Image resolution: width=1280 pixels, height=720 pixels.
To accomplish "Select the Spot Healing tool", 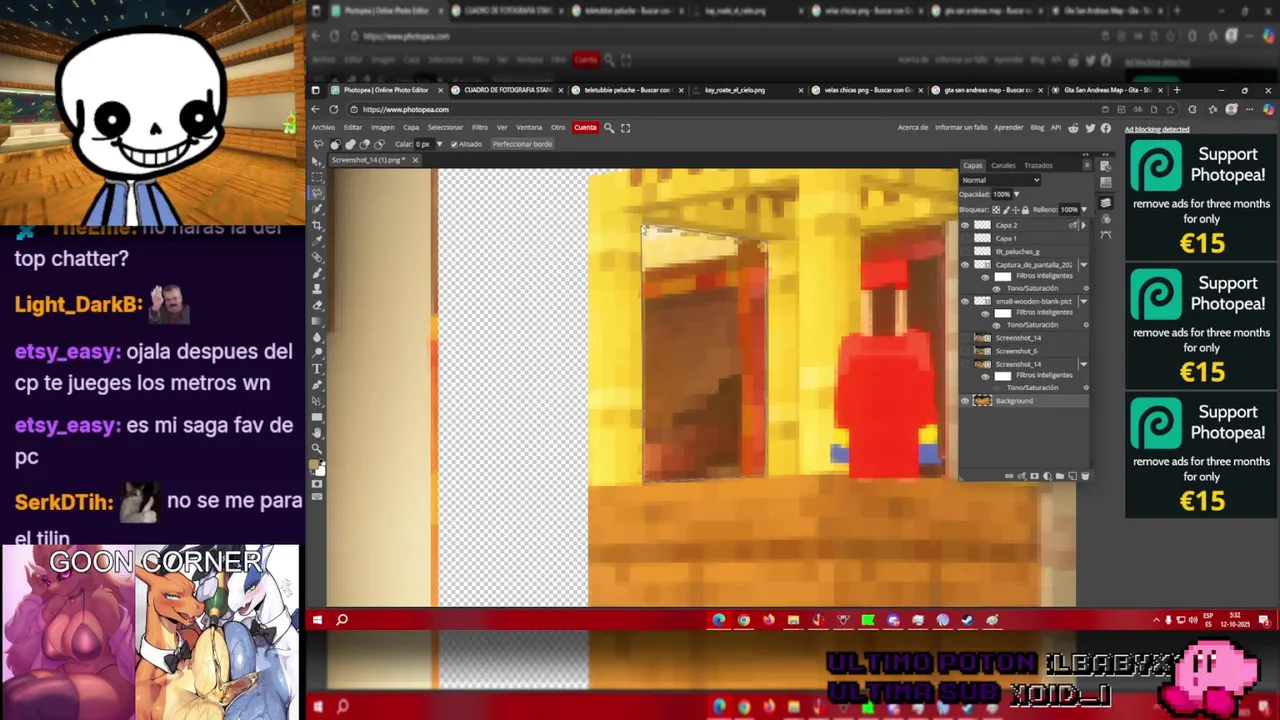I will [318, 257].
